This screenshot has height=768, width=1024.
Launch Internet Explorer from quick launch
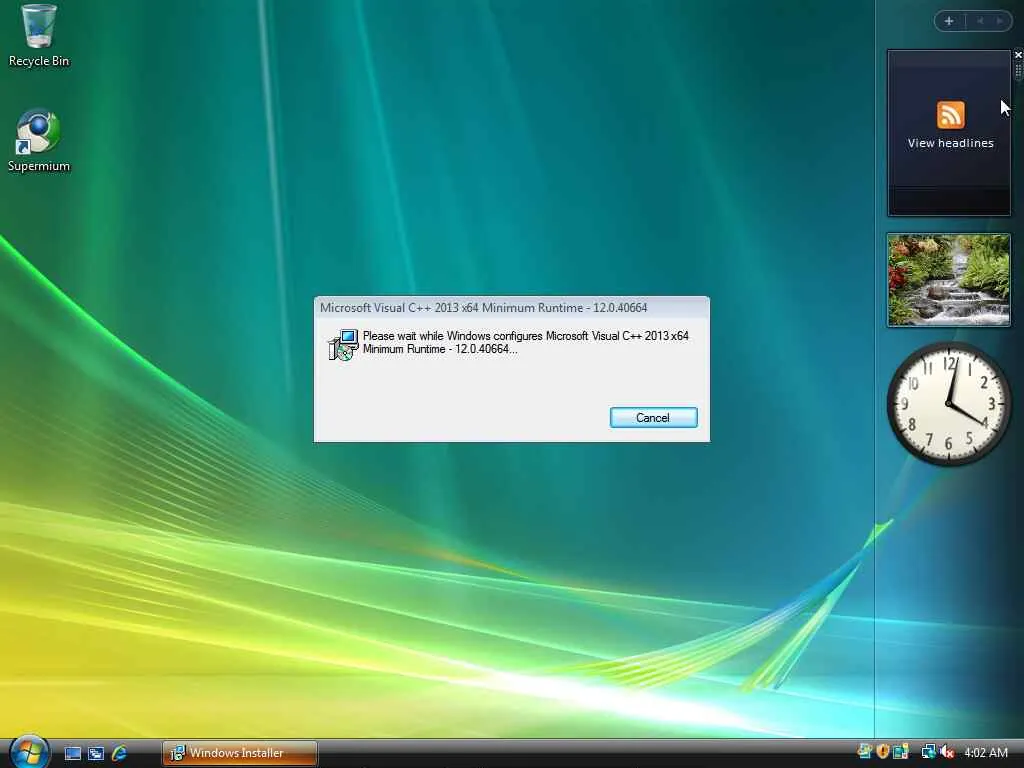click(119, 753)
